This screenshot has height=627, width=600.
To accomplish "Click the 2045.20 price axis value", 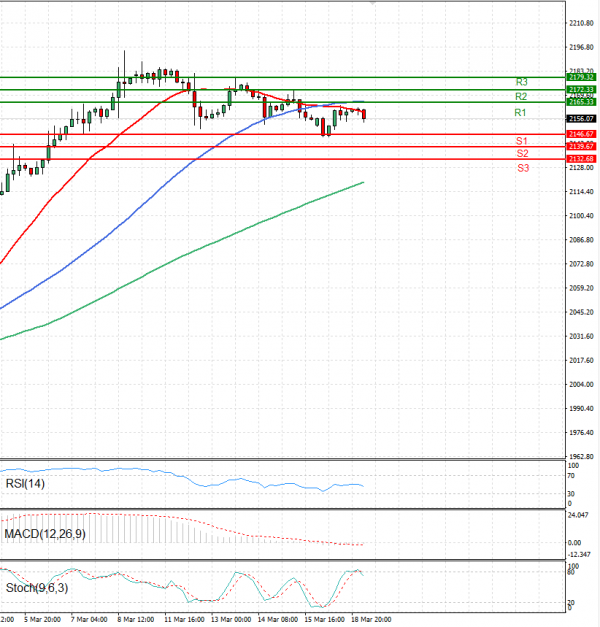I will click(581, 312).
